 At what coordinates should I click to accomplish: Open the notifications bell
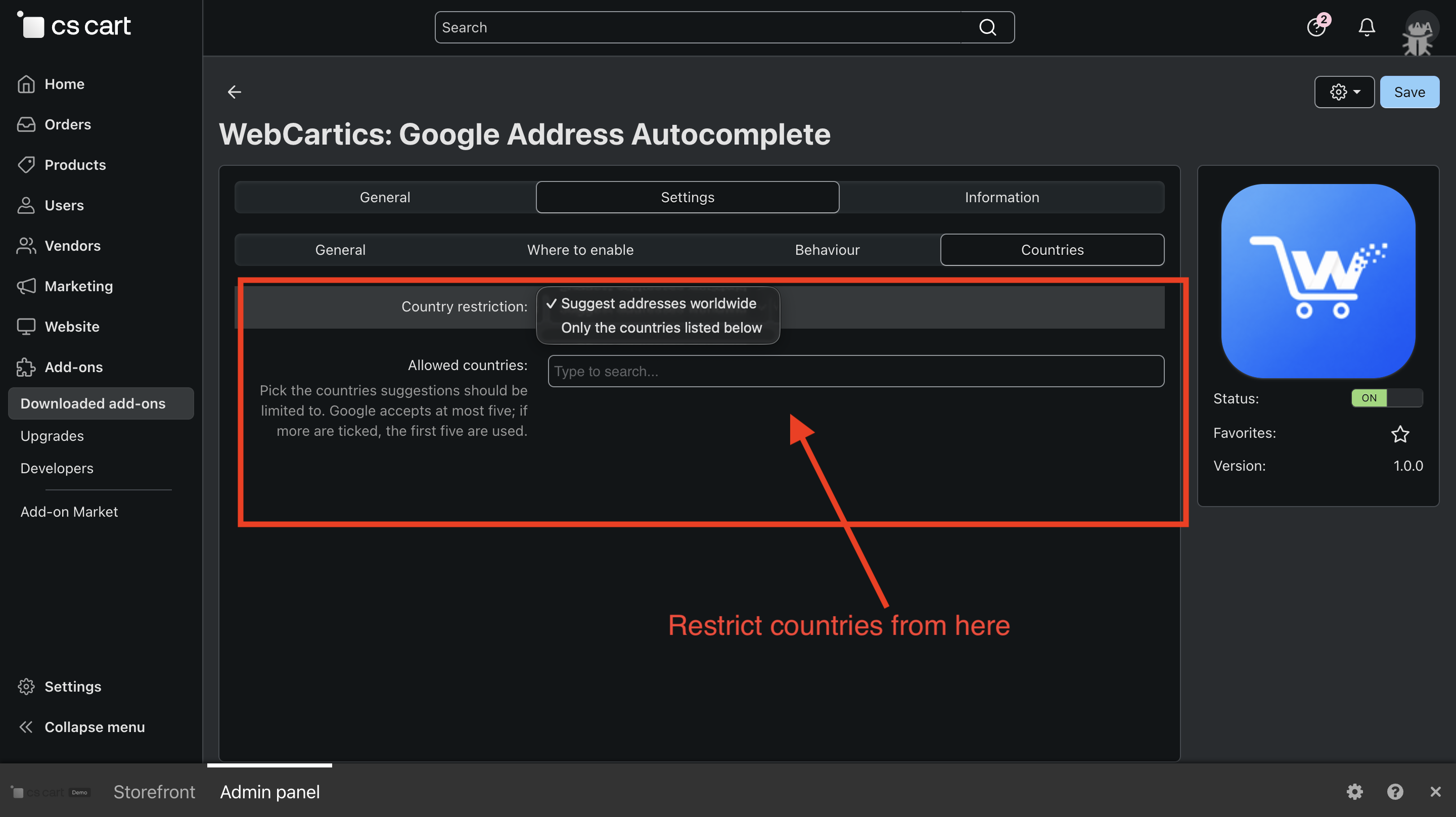1367,27
